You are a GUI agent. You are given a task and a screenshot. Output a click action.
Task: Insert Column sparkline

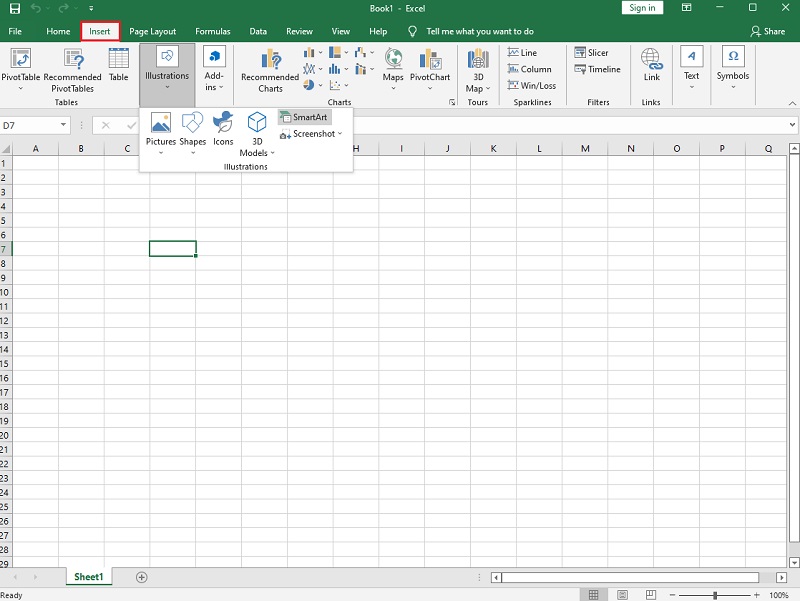tap(530, 69)
